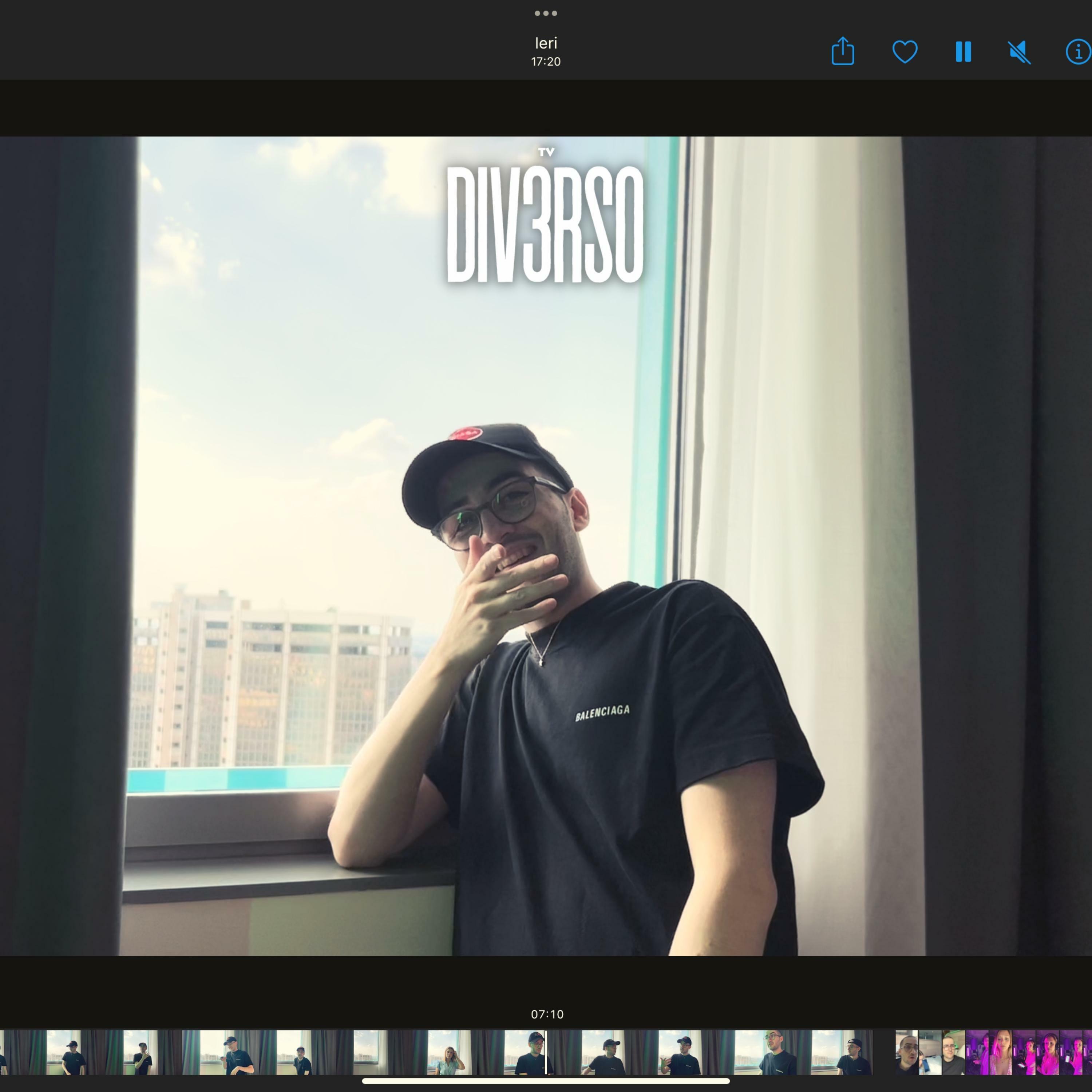Image resolution: width=1092 pixels, height=1092 pixels.
Task: Favorite the video with the heart icon
Action: point(904,51)
